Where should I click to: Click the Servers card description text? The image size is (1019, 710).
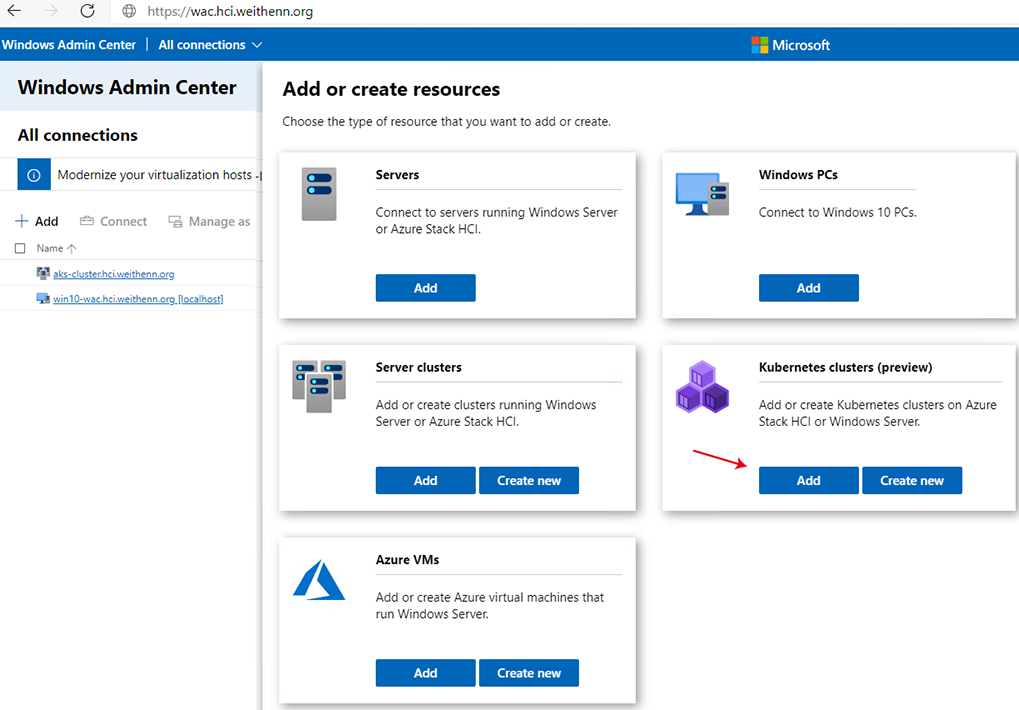coord(497,221)
